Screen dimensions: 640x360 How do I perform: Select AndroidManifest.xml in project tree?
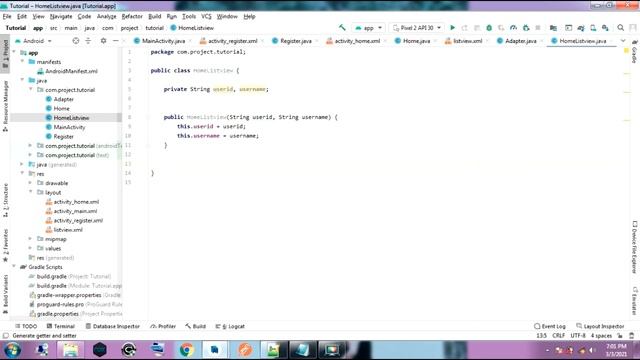tap(67, 71)
